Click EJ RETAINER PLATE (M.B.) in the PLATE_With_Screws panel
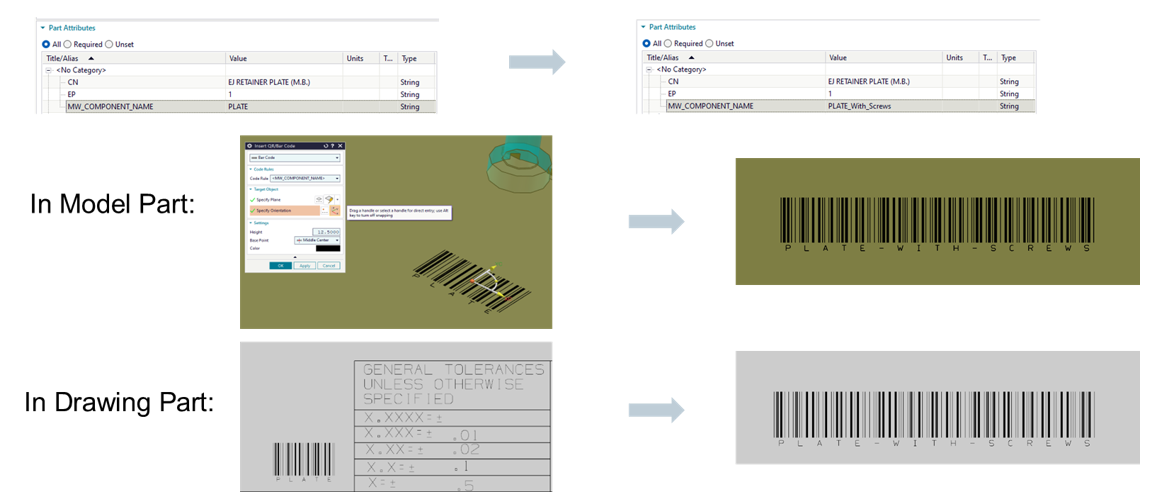The width and height of the screenshot is (1167, 502). pyautogui.click(x=869, y=81)
